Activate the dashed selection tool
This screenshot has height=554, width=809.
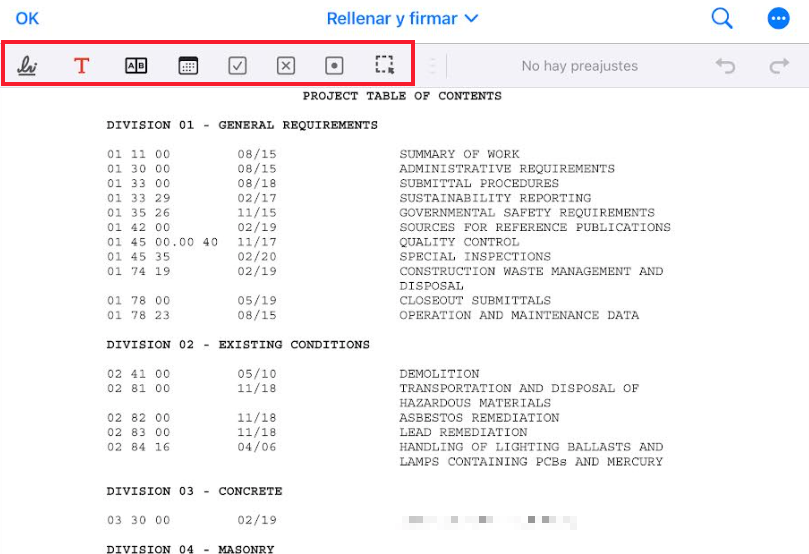pyautogui.click(x=384, y=66)
